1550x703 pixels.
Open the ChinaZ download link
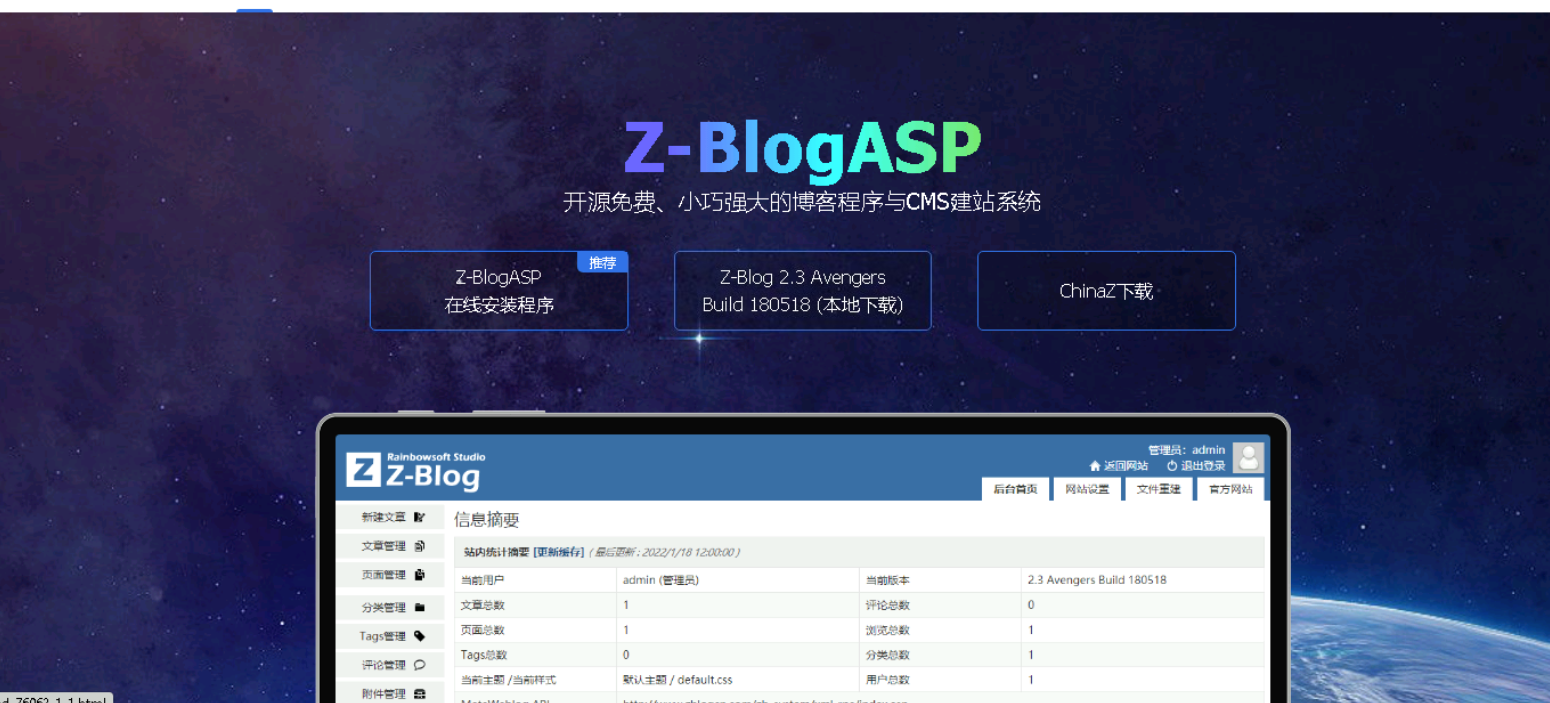pos(1106,290)
